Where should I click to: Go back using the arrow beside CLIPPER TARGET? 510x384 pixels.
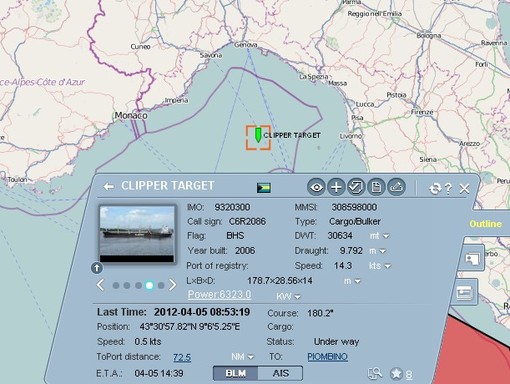tap(109, 187)
